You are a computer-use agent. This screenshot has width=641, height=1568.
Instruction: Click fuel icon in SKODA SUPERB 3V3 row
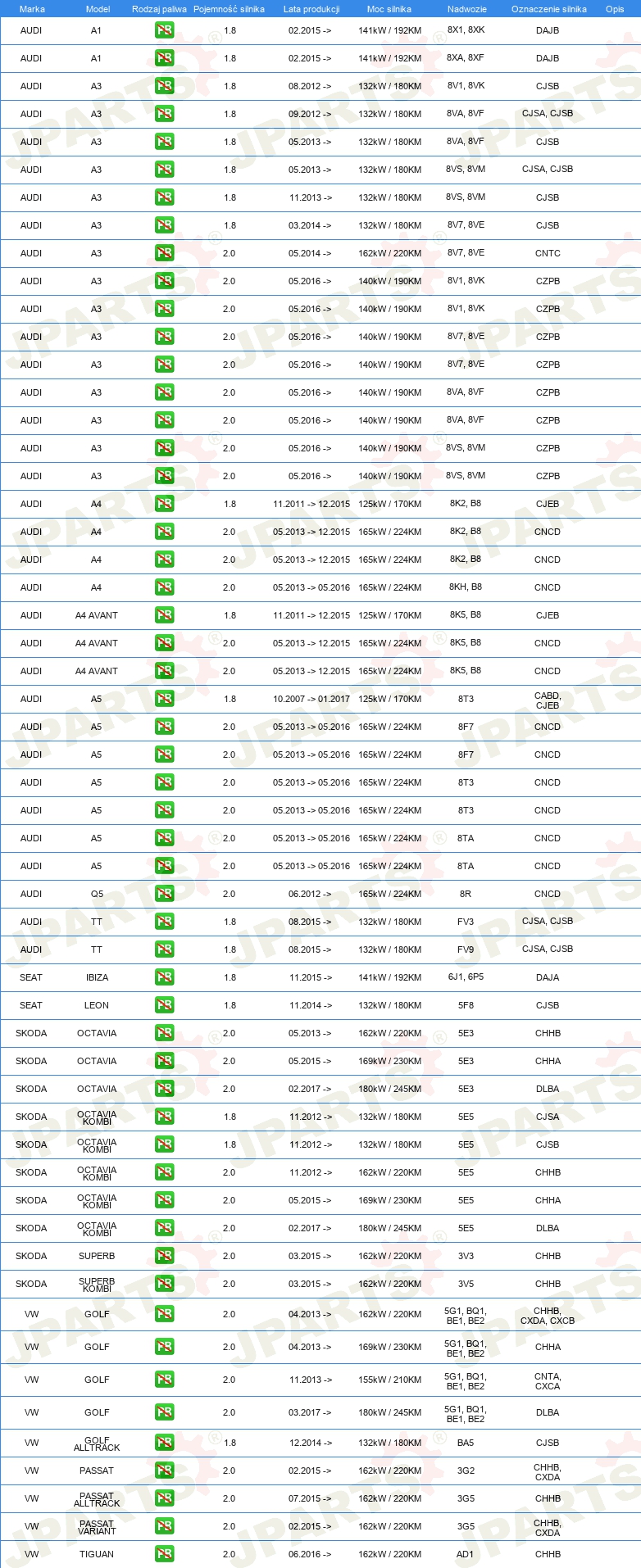pos(164,1256)
